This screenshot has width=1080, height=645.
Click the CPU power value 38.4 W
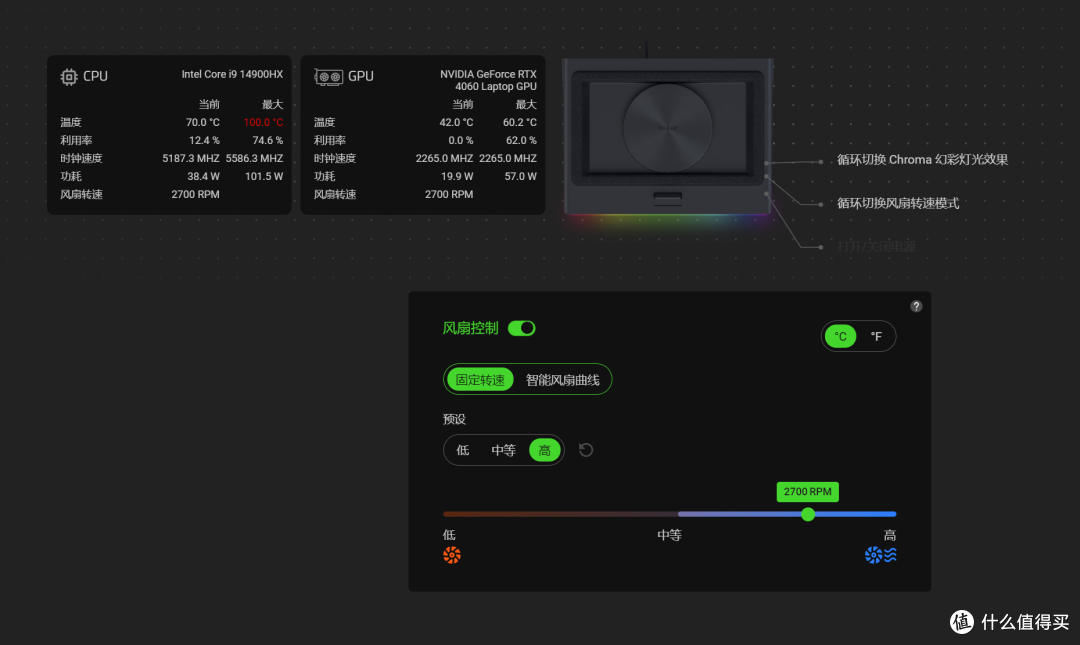click(x=203, y=176)
